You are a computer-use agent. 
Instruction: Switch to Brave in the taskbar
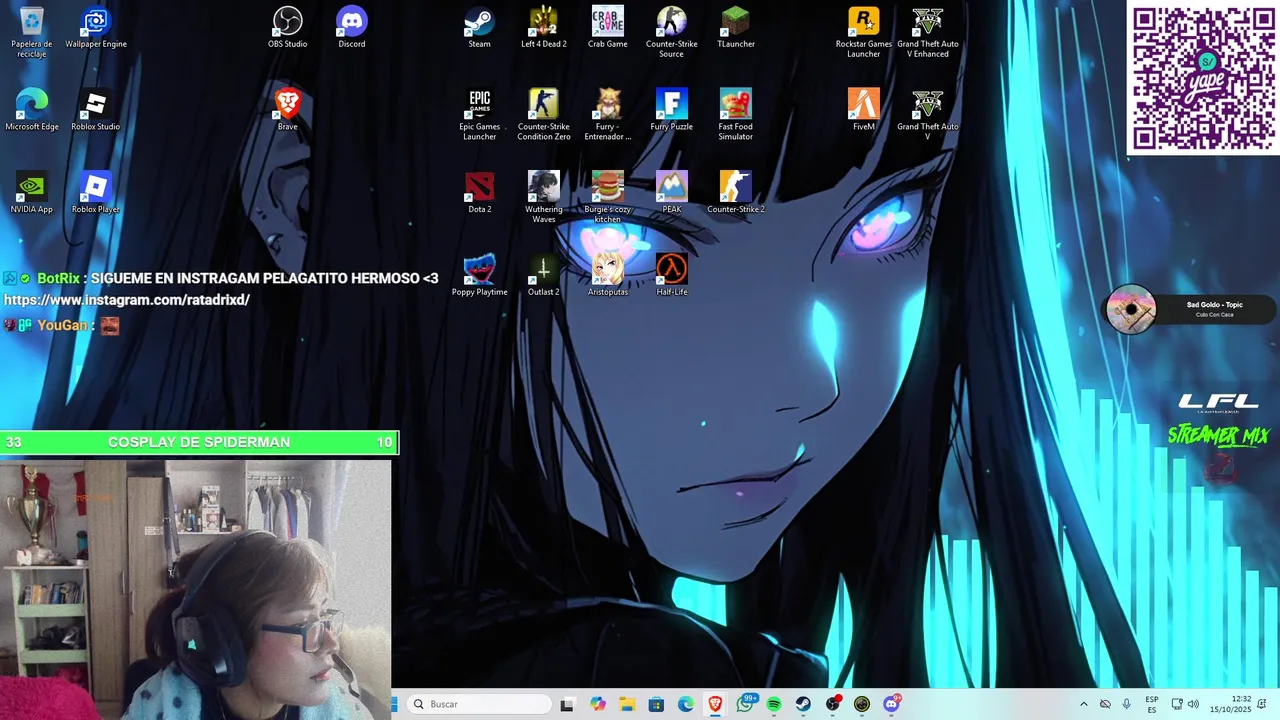(x=715, y=704)
